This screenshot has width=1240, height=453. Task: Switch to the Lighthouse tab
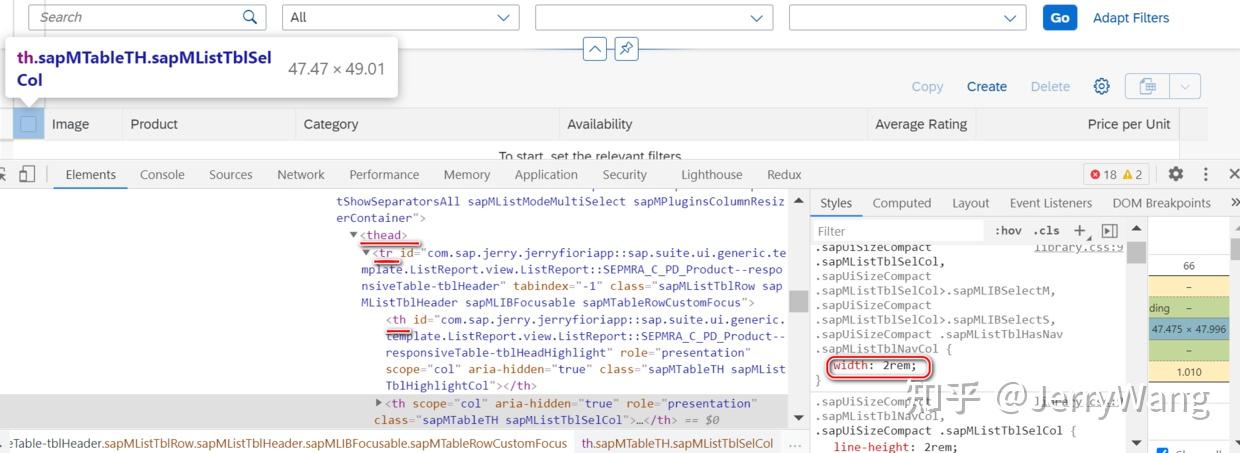coord(712,174)
